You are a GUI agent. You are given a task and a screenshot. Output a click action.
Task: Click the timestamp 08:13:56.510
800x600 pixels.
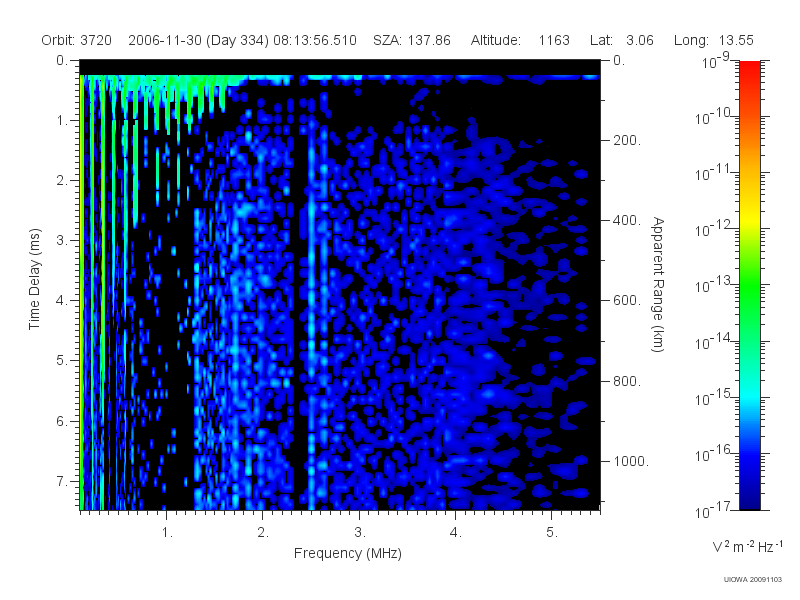[315, 40]
